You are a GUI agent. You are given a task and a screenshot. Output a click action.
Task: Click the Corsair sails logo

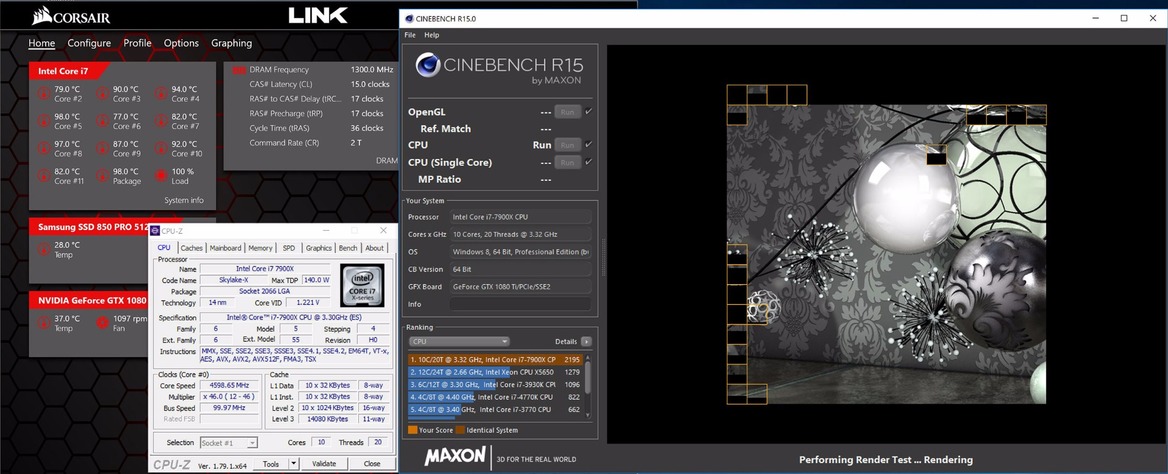[x=42, y=15]
